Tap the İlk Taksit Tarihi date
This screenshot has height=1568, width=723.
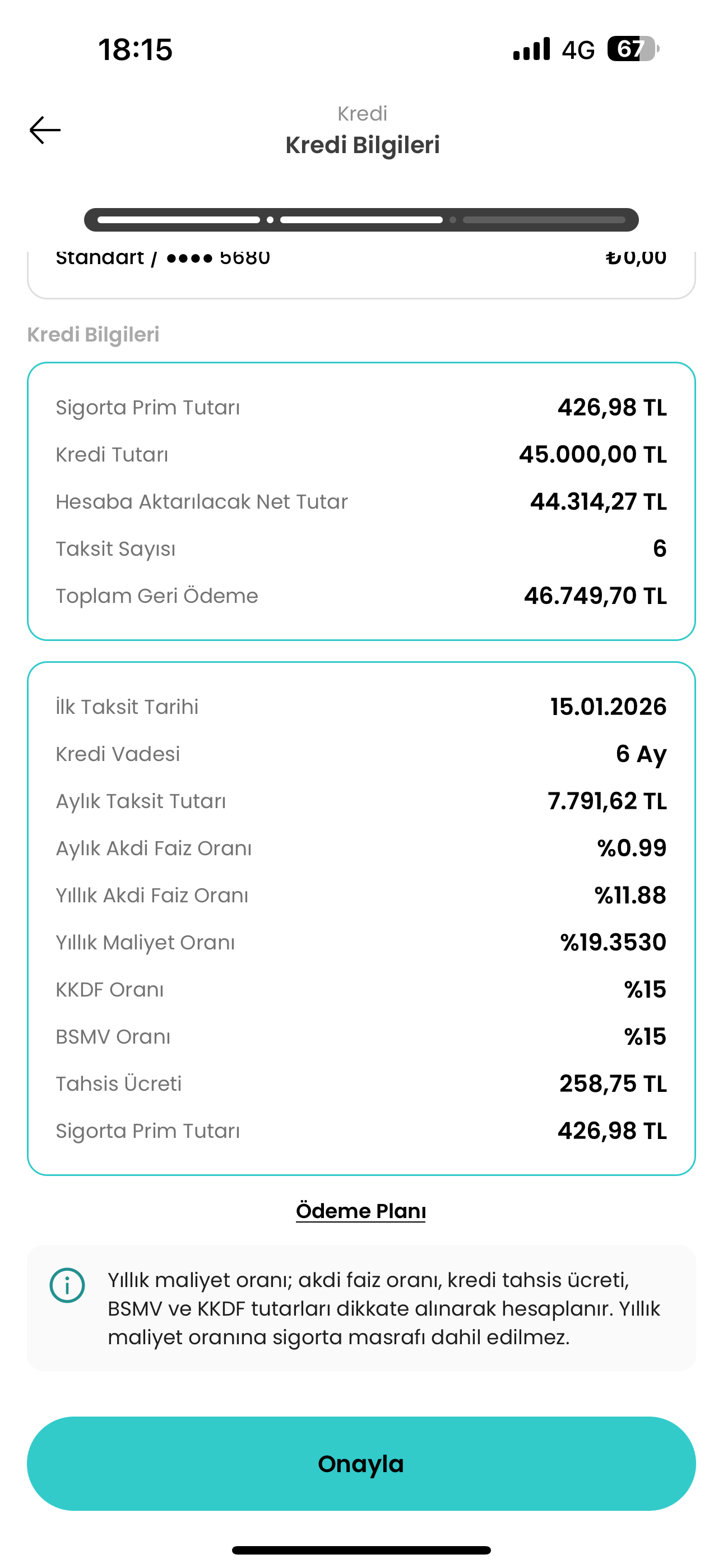coord(609,706)
